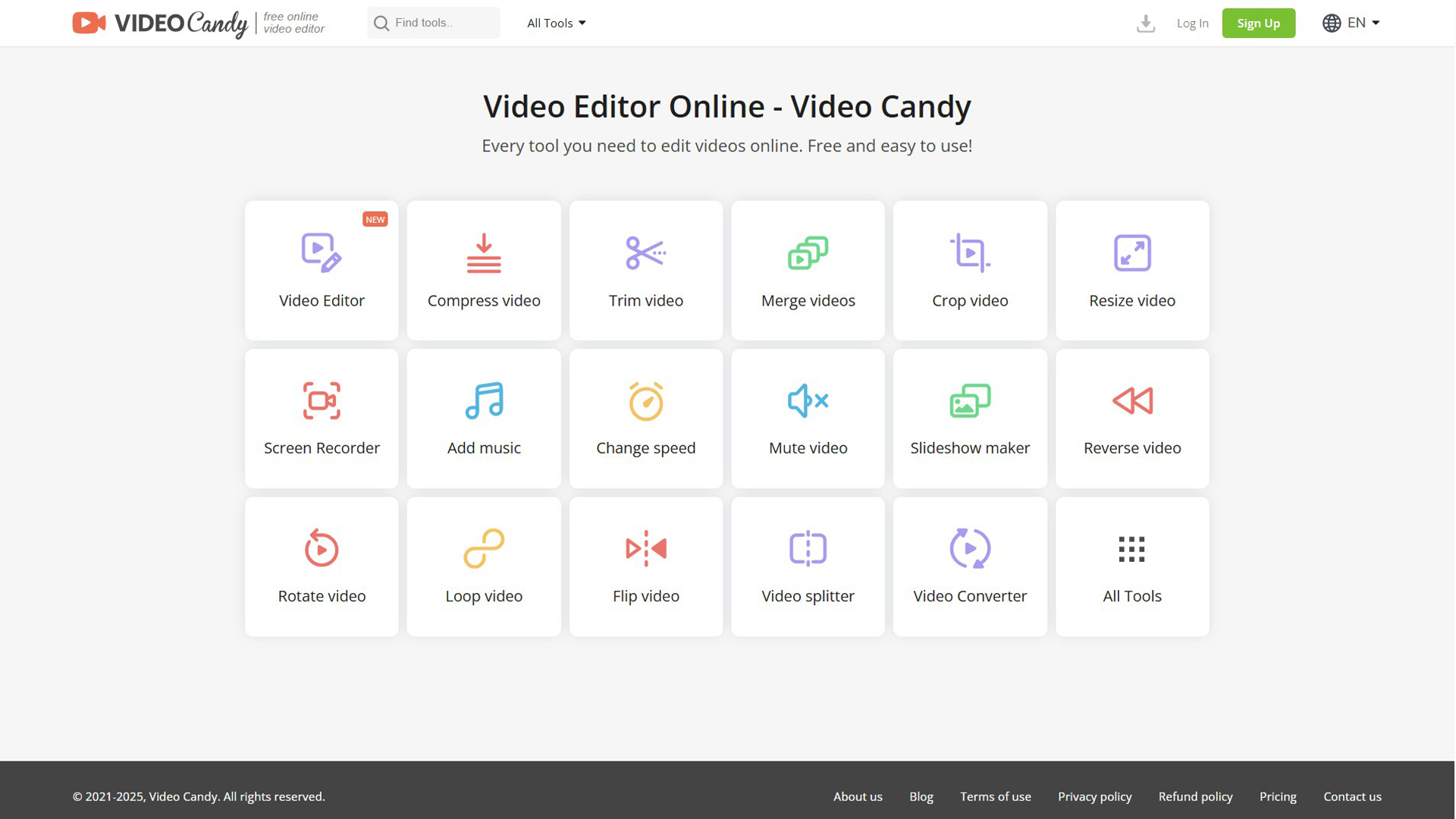Open the Rotate video circular-arrow icon
Screen dimensions: 1456x819
click(x=322, y=548)
